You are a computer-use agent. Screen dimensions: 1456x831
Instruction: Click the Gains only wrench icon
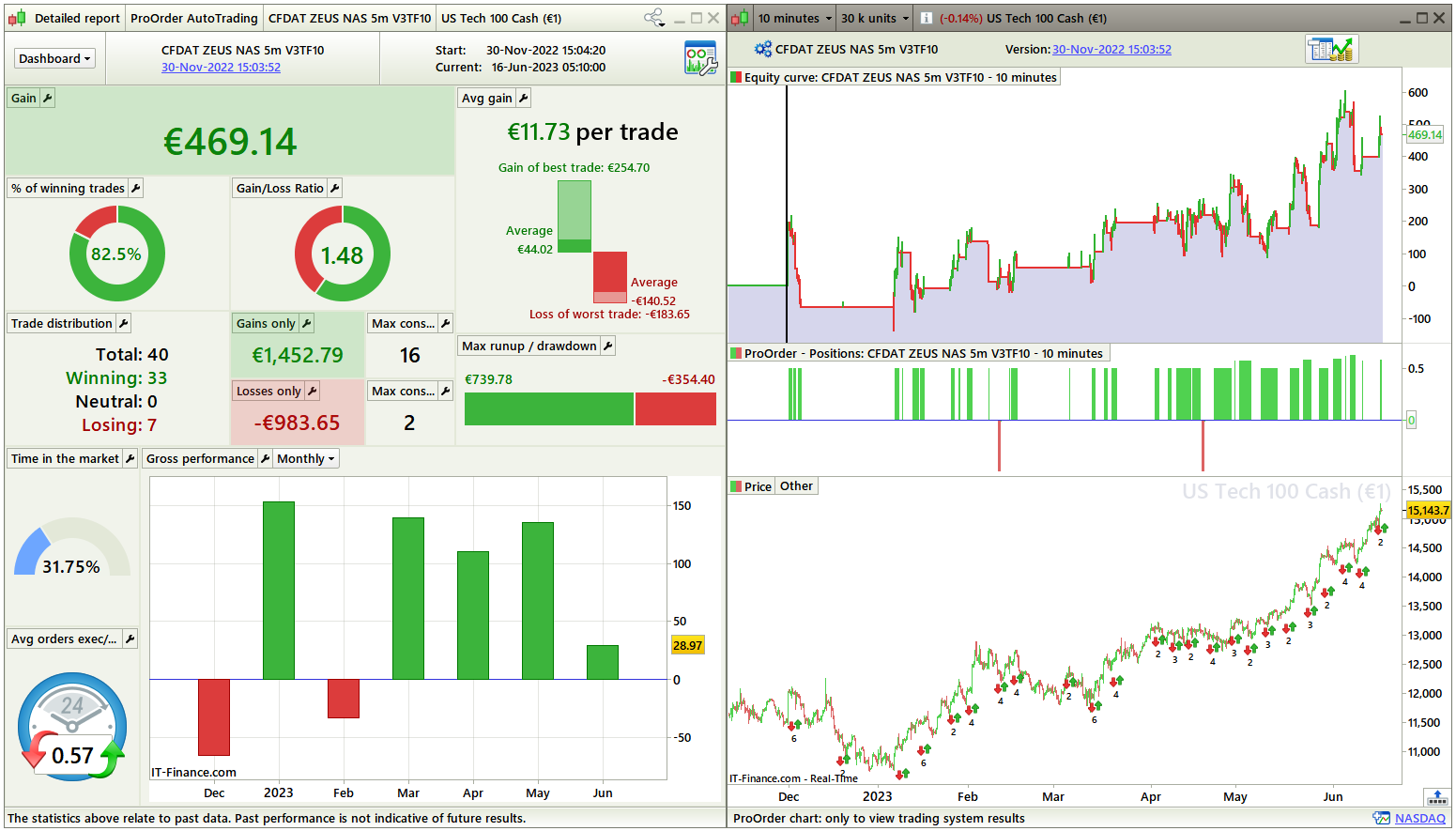point(306,323)
